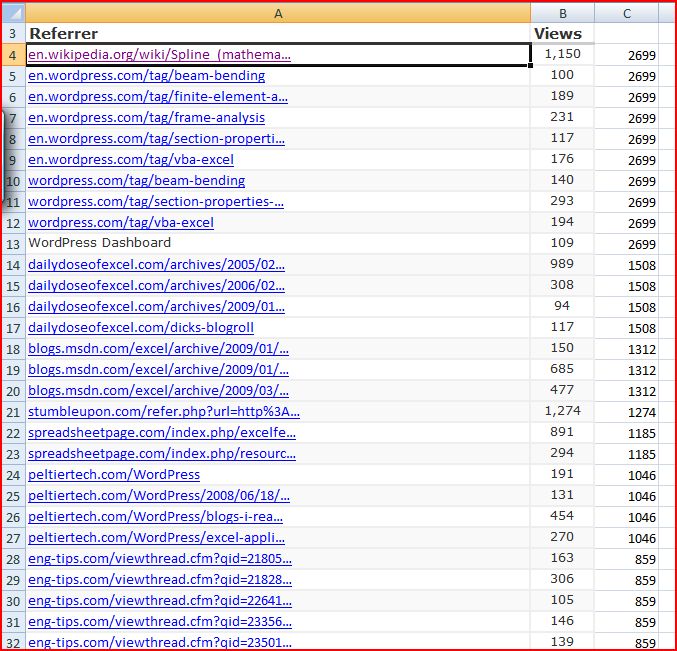The image size is (677, 651).
Task: Select the cell showing 1,150 views
Action: 562,54
